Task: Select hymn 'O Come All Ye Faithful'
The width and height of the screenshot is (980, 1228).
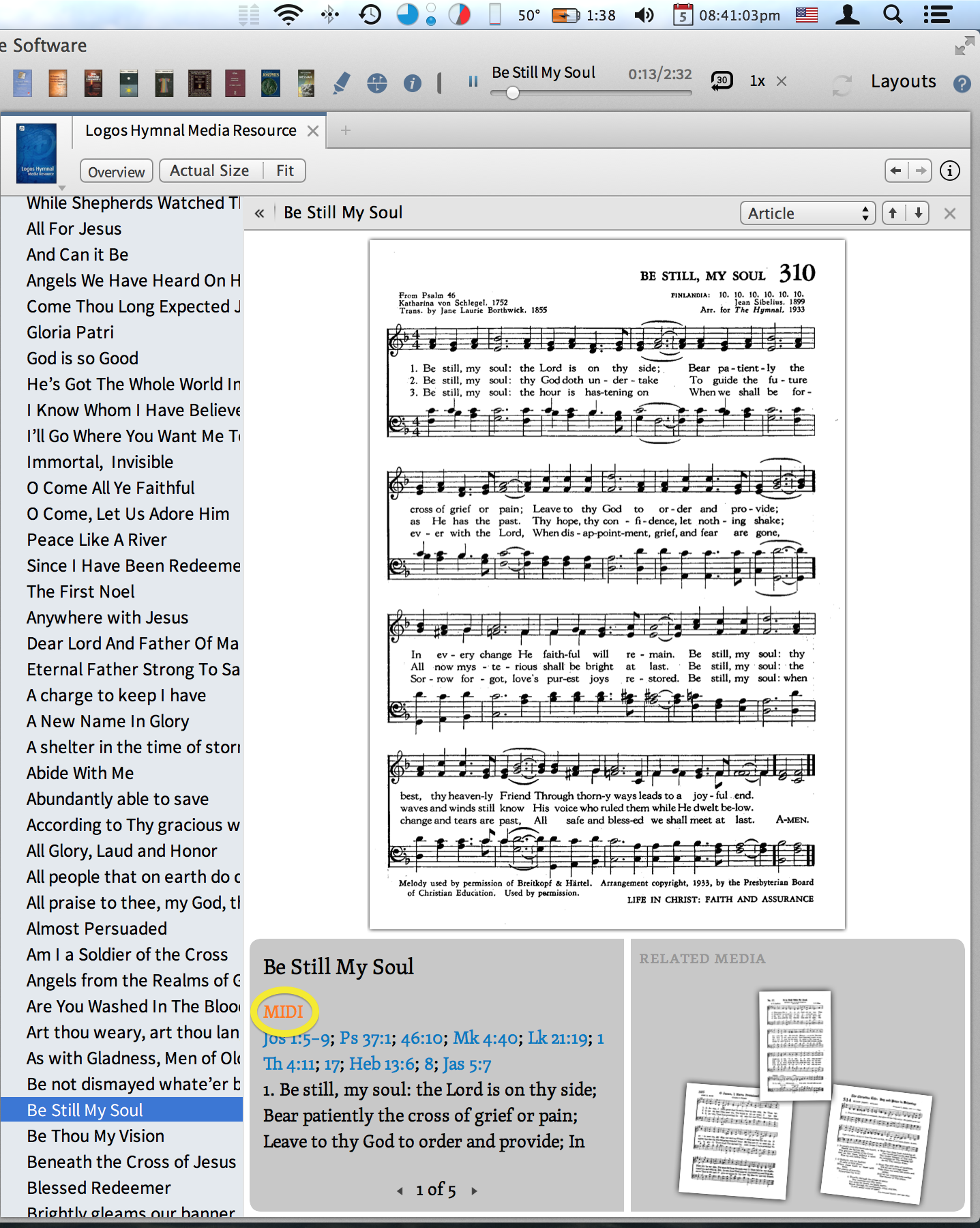Action: [110, 488]
